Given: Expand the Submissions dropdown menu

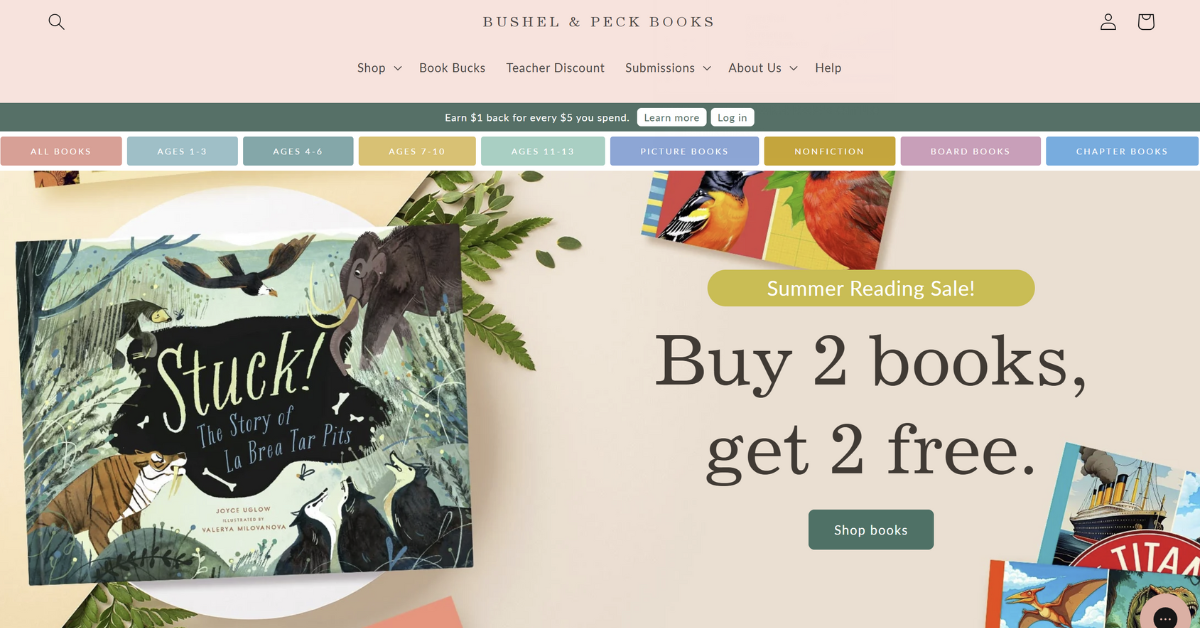Looking at the screenshot, I should 668,68.
